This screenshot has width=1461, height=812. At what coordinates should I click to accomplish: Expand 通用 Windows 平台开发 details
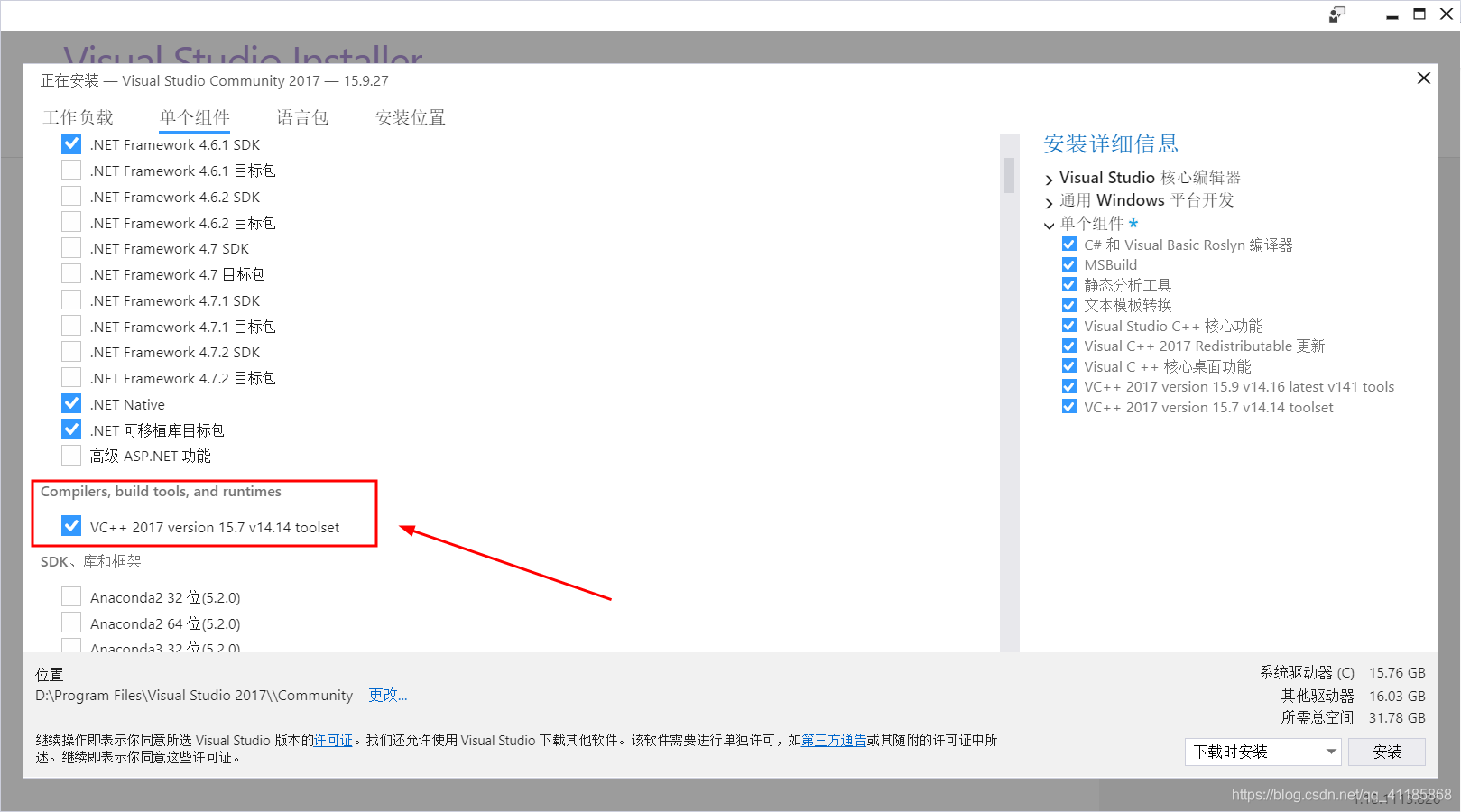click(x=1049, y=201)
